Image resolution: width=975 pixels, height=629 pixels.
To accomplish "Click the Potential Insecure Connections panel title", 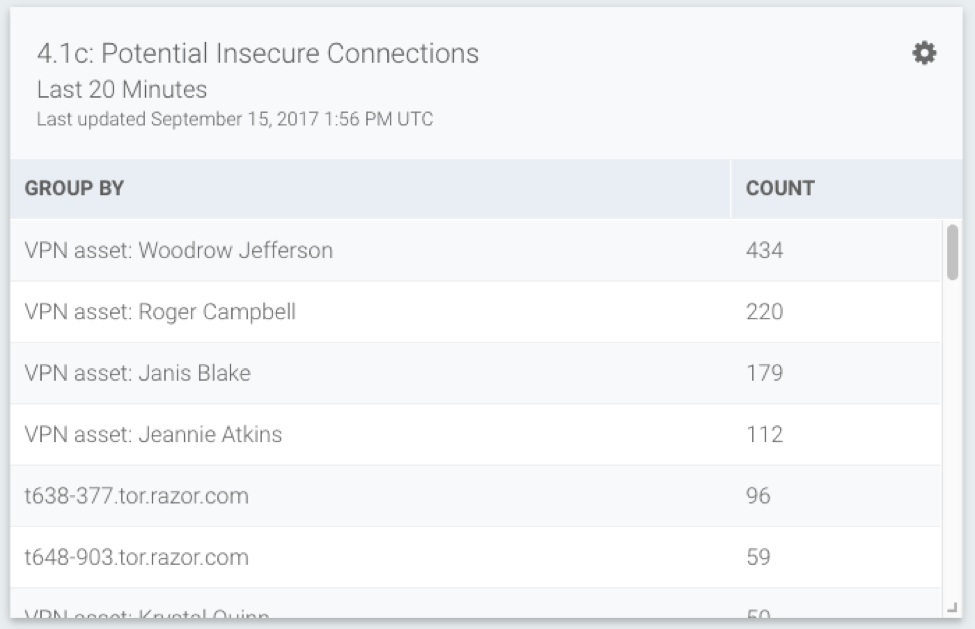I will [x=258, y=54].
